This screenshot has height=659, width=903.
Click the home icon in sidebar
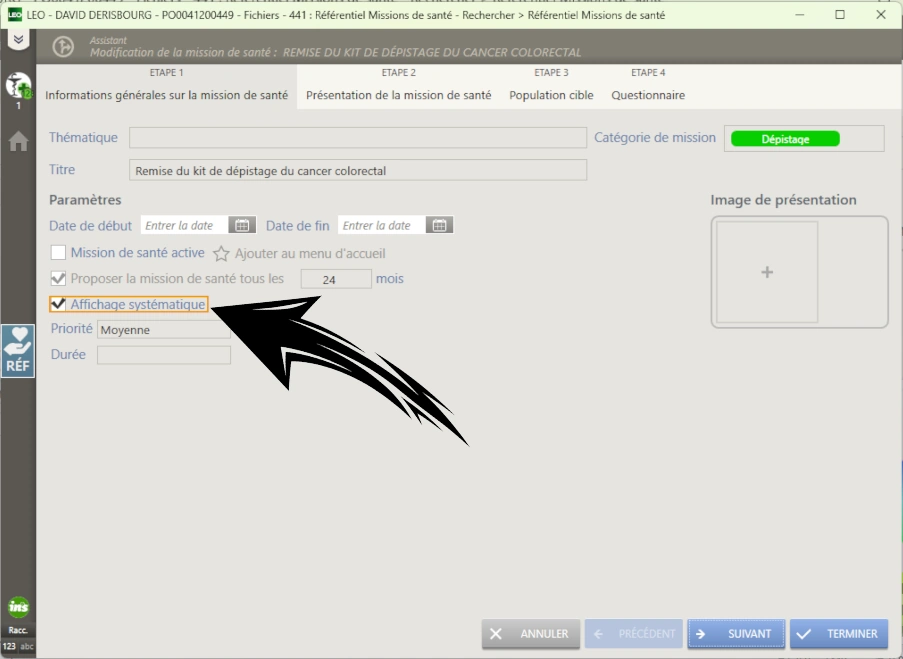point(18,142)
